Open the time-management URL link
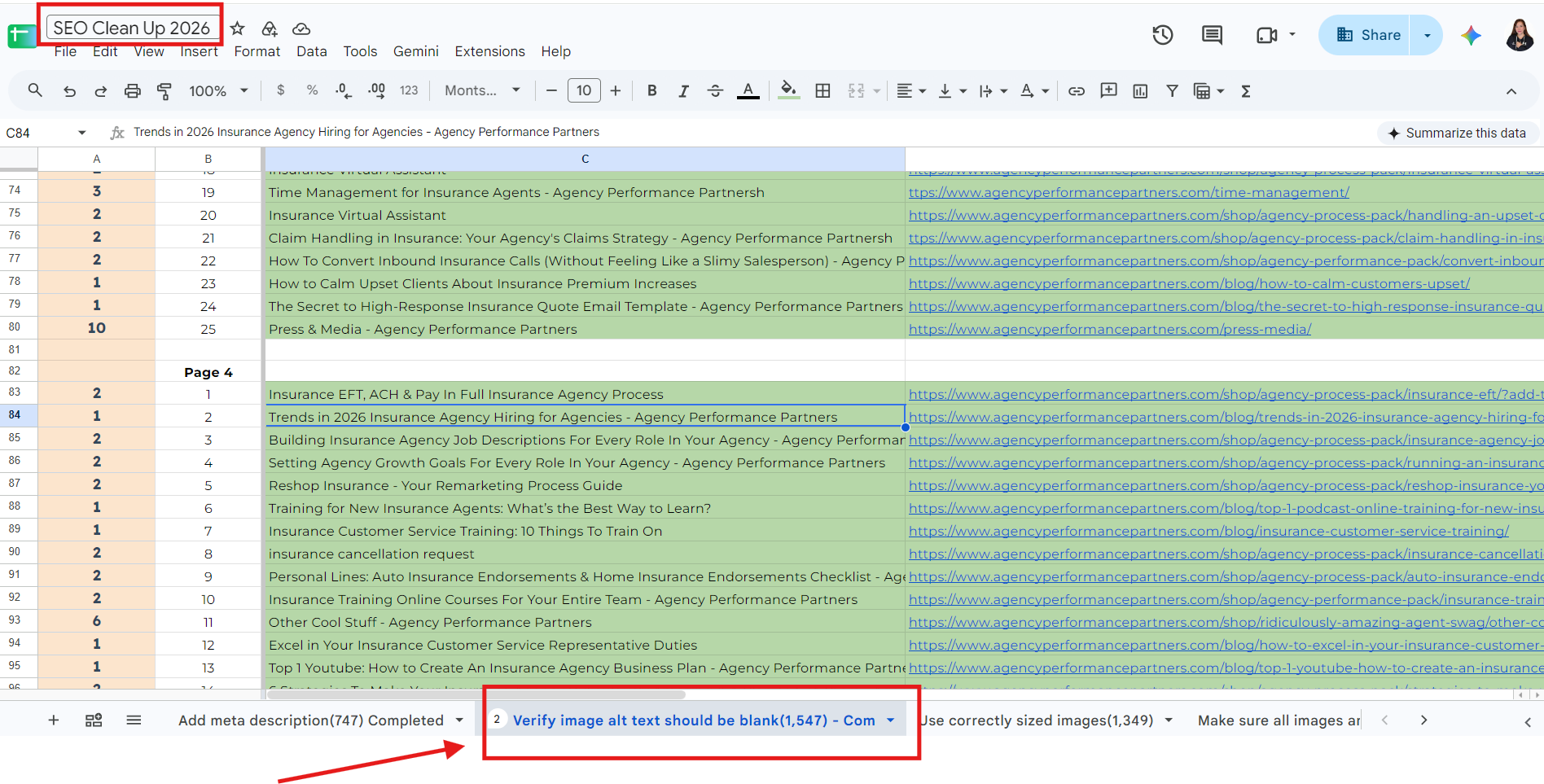Screen dimensions: 1544x784 [1129, 192]
